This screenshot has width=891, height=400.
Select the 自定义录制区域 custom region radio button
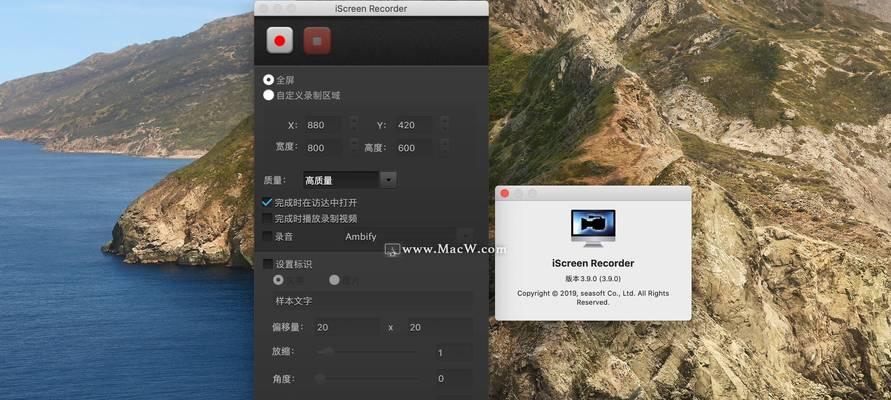coord(268,95)
